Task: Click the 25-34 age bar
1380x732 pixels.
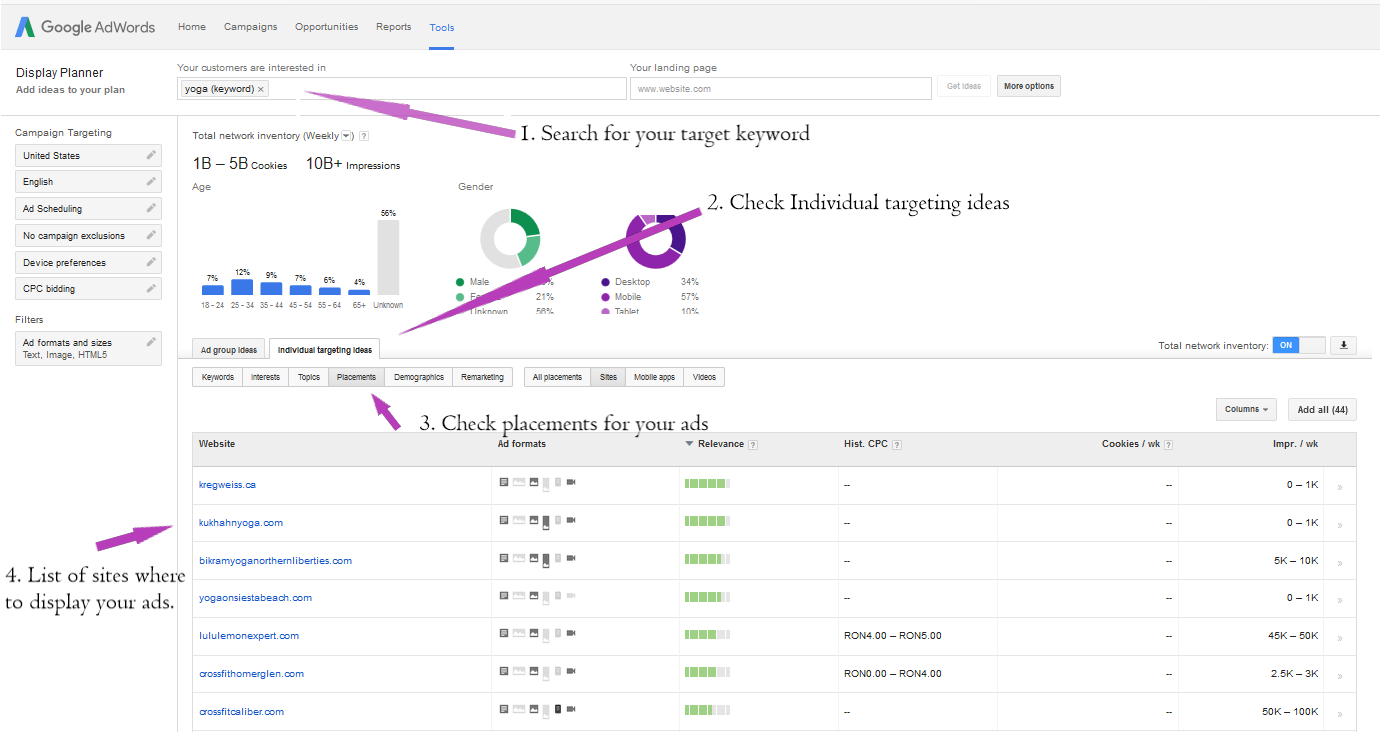Action: 242,287
